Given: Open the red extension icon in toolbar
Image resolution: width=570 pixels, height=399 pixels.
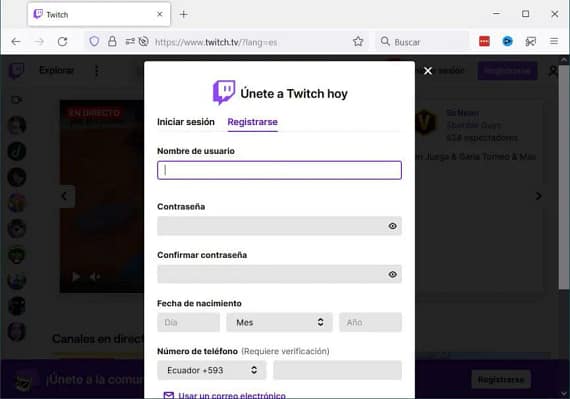Looking at the screenshot, I should coord(484,41).
